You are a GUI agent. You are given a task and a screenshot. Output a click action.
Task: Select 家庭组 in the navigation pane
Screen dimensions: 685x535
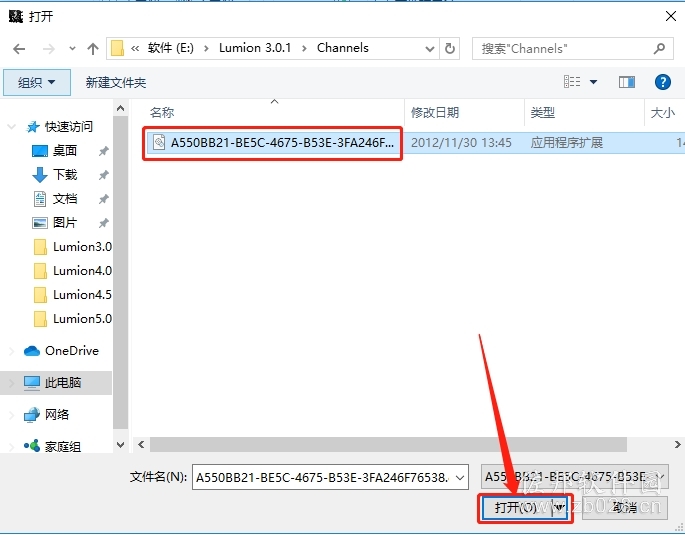tap(62, 446)
